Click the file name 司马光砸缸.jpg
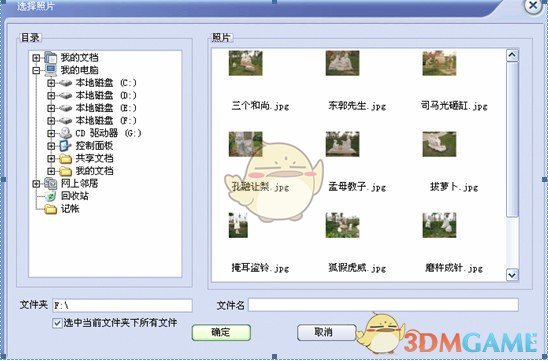548x361 pixels. click(x=454, y=106)
